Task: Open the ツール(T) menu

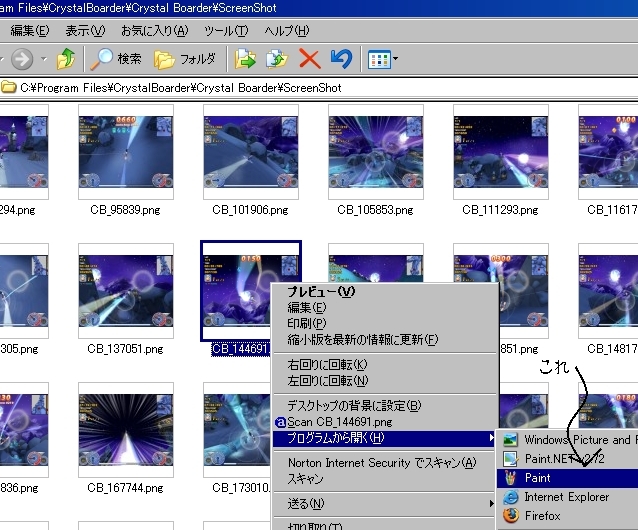Action: click(225, 31)
